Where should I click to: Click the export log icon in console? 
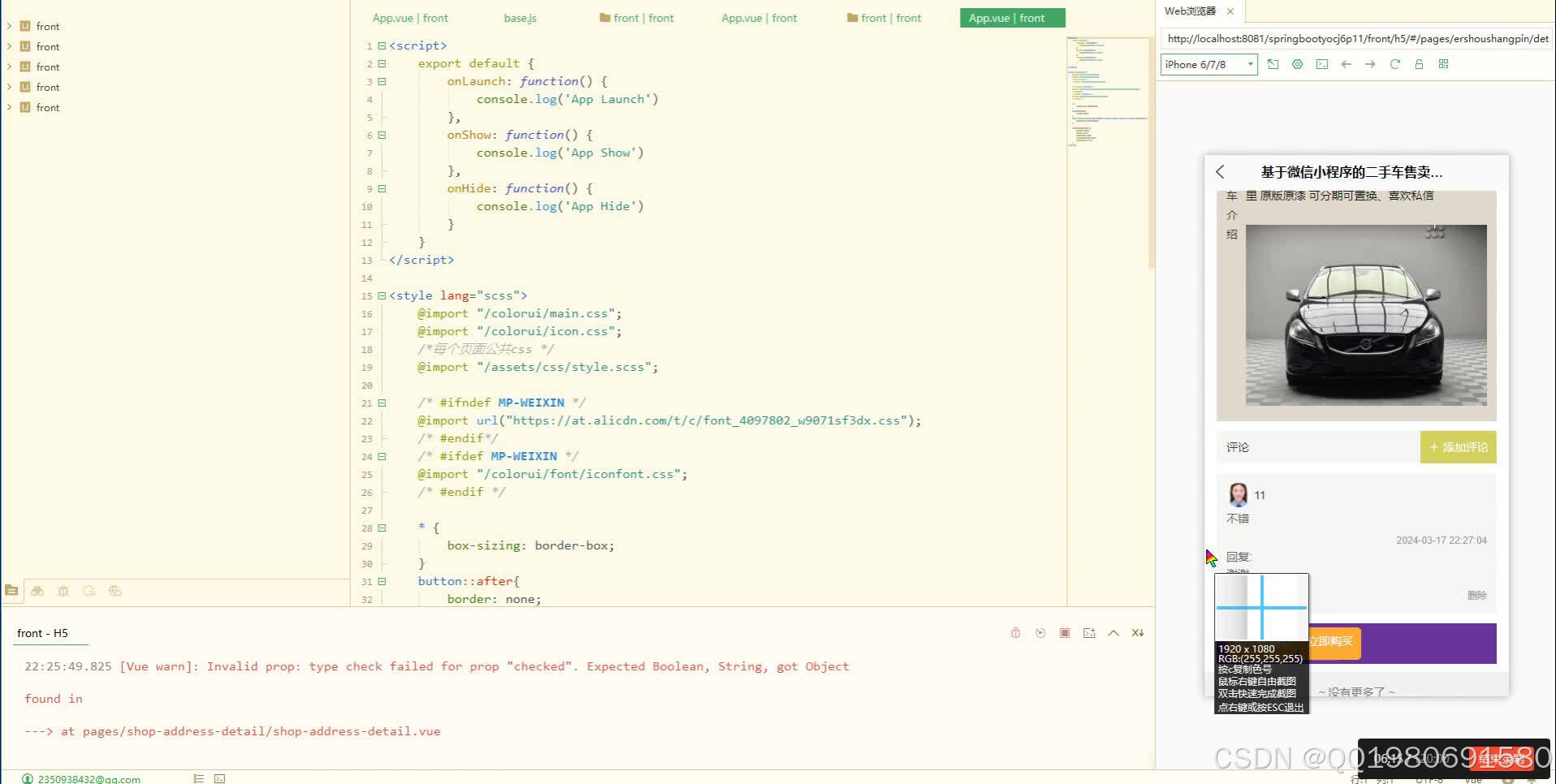click(x=1089, y=633)
